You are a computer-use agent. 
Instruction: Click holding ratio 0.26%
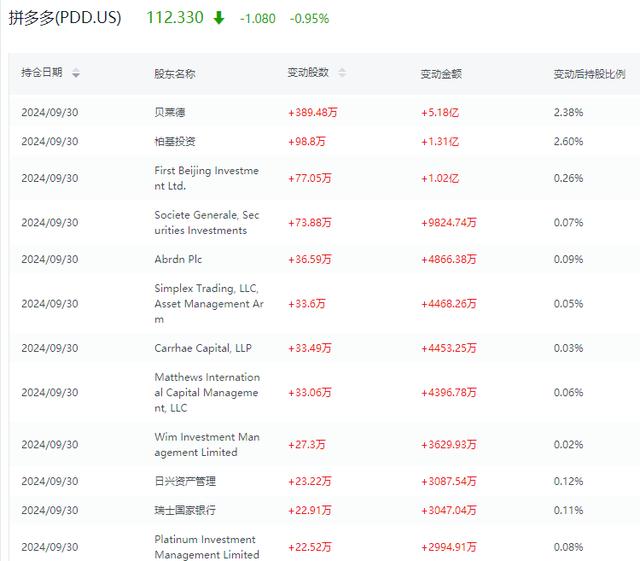point(569,178)
